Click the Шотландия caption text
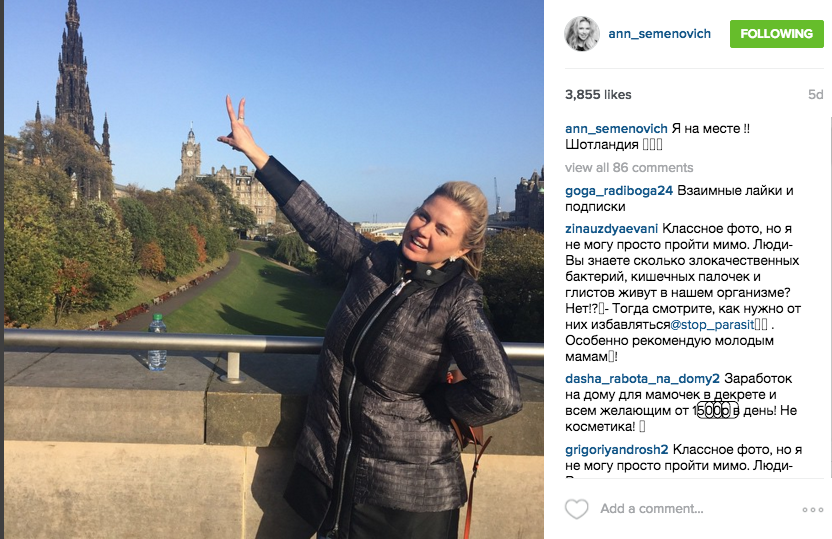This screenshot has height=539, width=832. 602,145
